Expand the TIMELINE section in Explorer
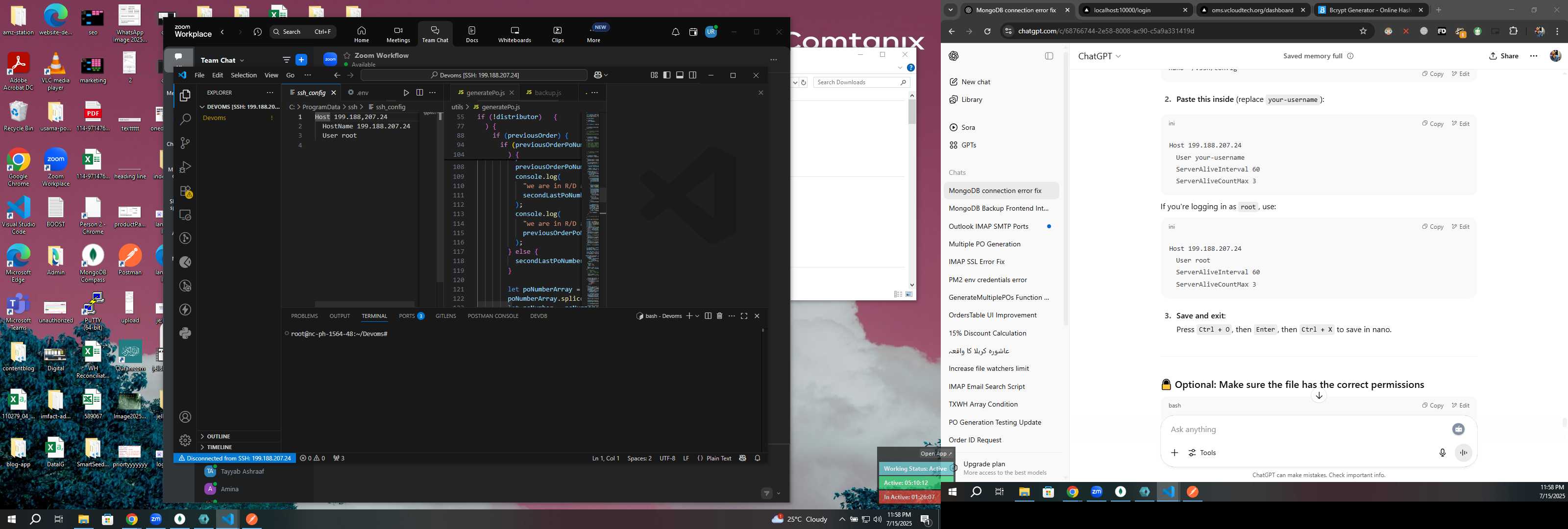 239,447
